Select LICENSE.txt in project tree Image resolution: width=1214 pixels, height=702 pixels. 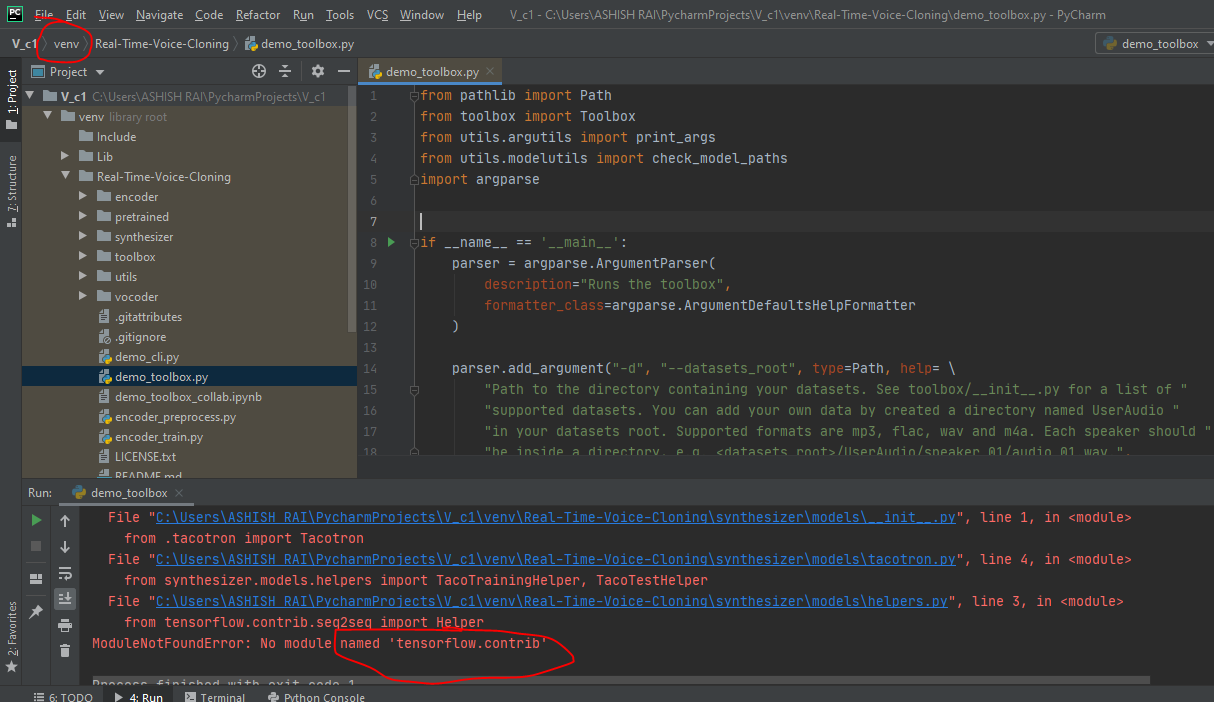point(145,457)
